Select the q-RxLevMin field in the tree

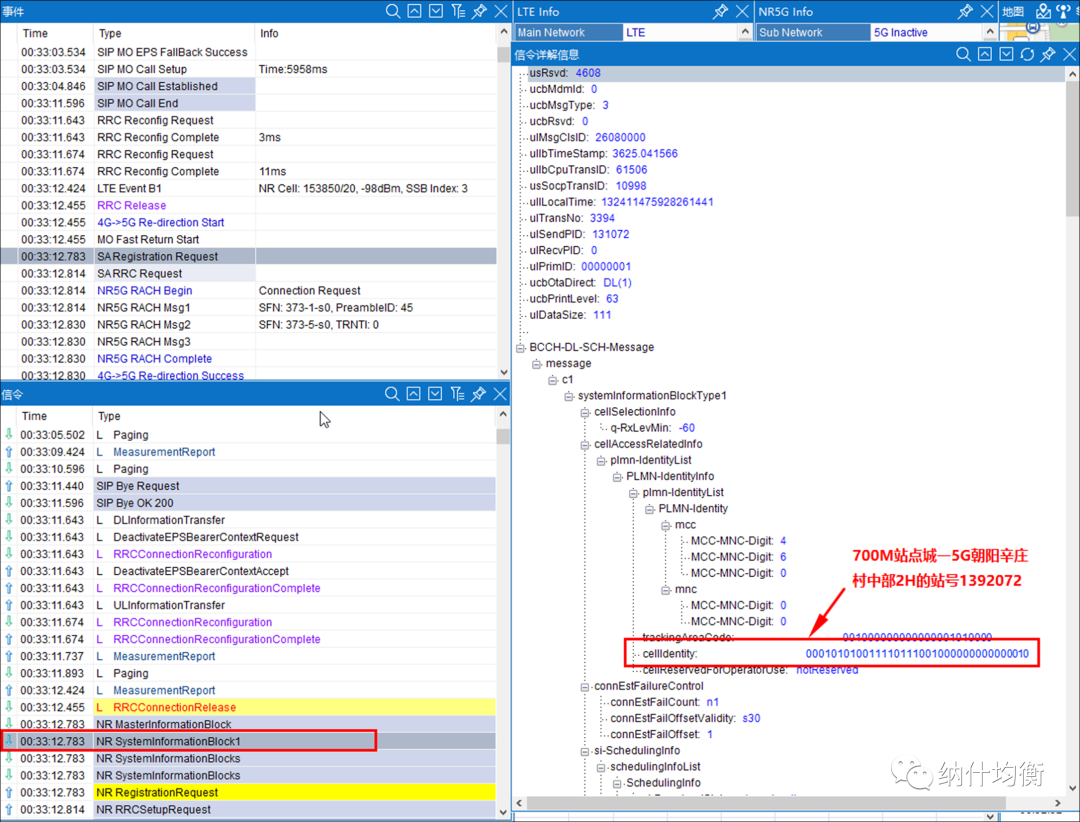pyautogui.click(x=652, y=428)
